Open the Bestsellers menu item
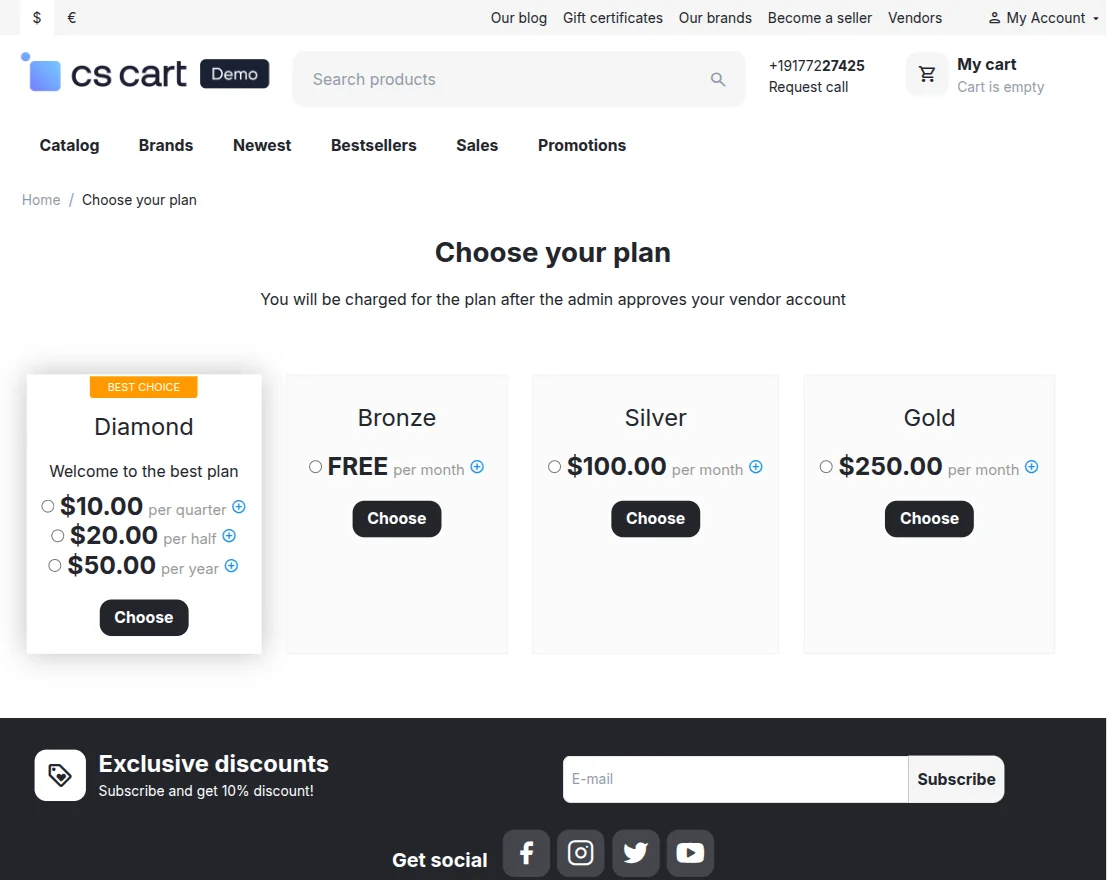 (373, 145)
